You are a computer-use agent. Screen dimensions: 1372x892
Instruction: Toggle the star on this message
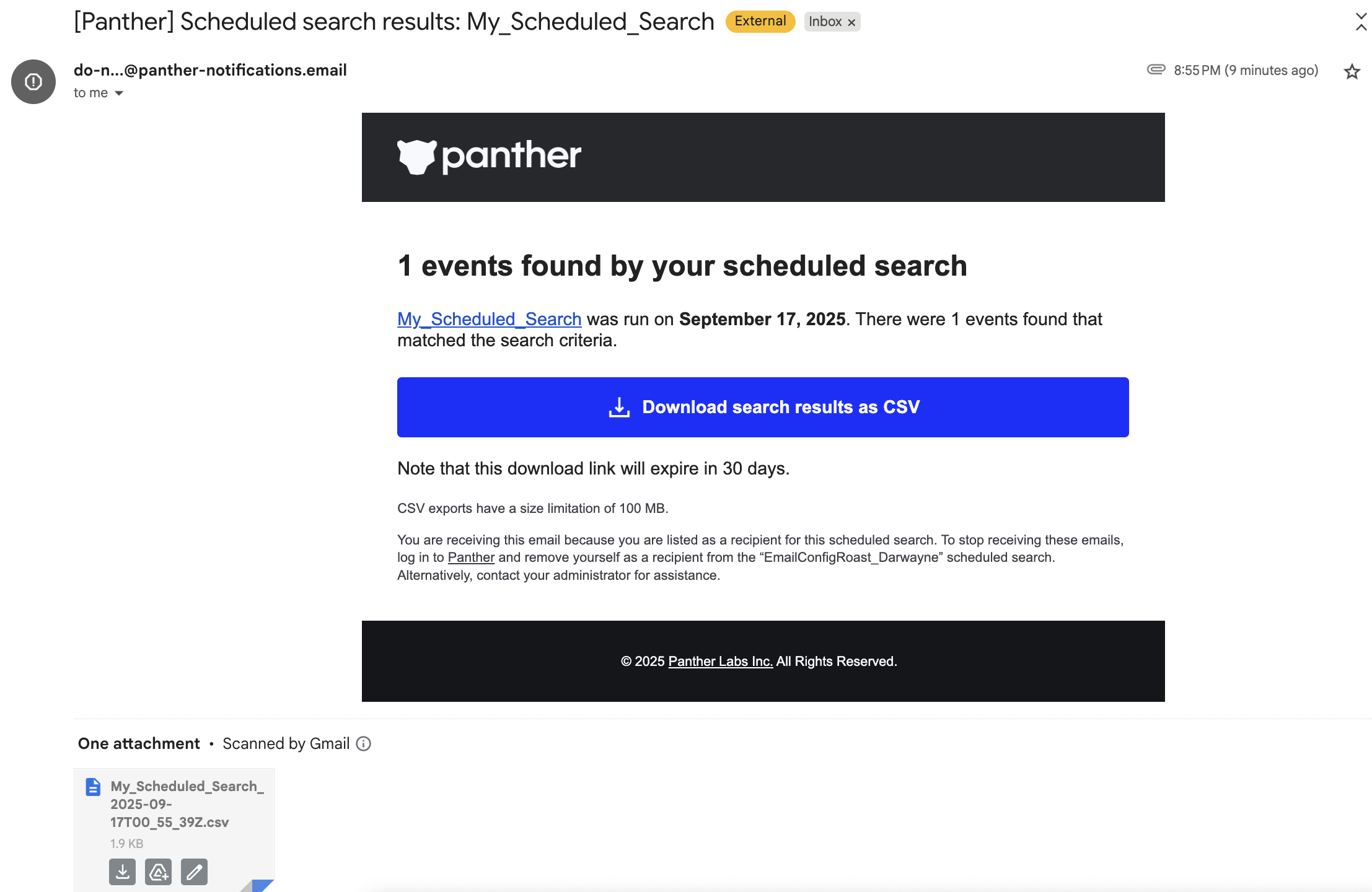[1352, 71]
